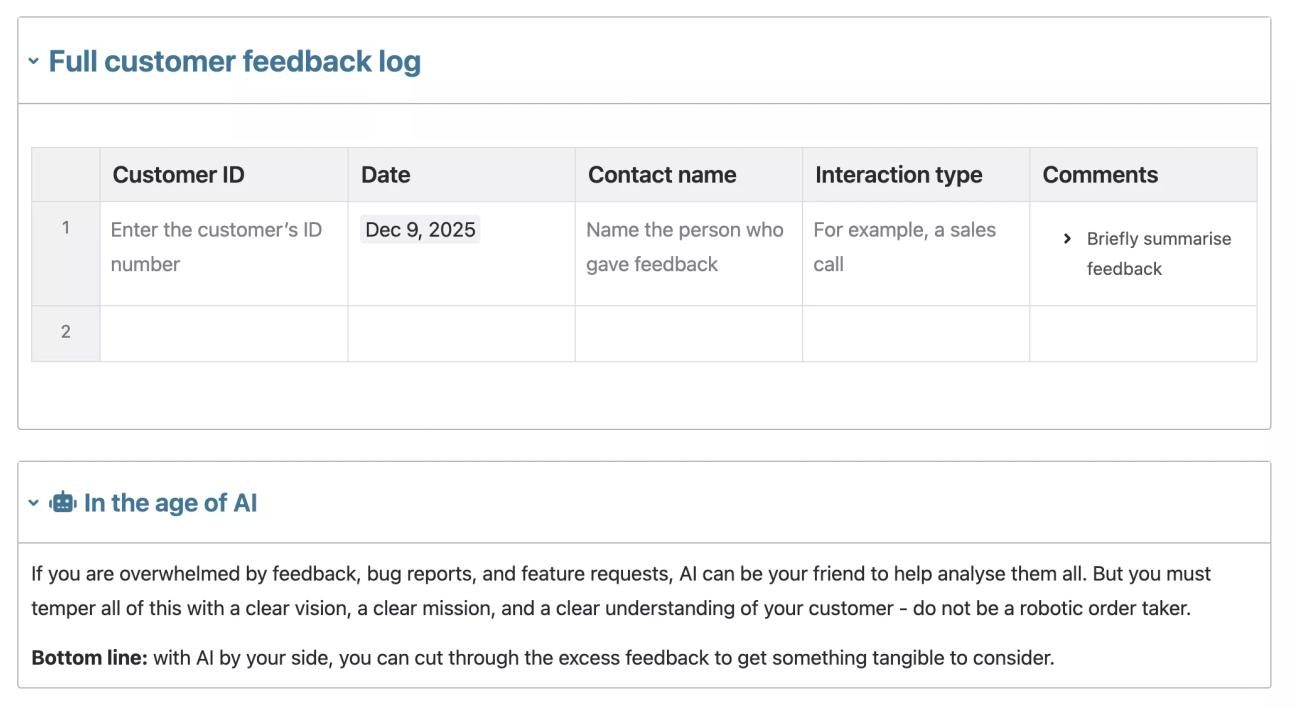Click the chevron beside Full customer feedback log
Viewport: 1296px width, 708px height.
(33, 60)
